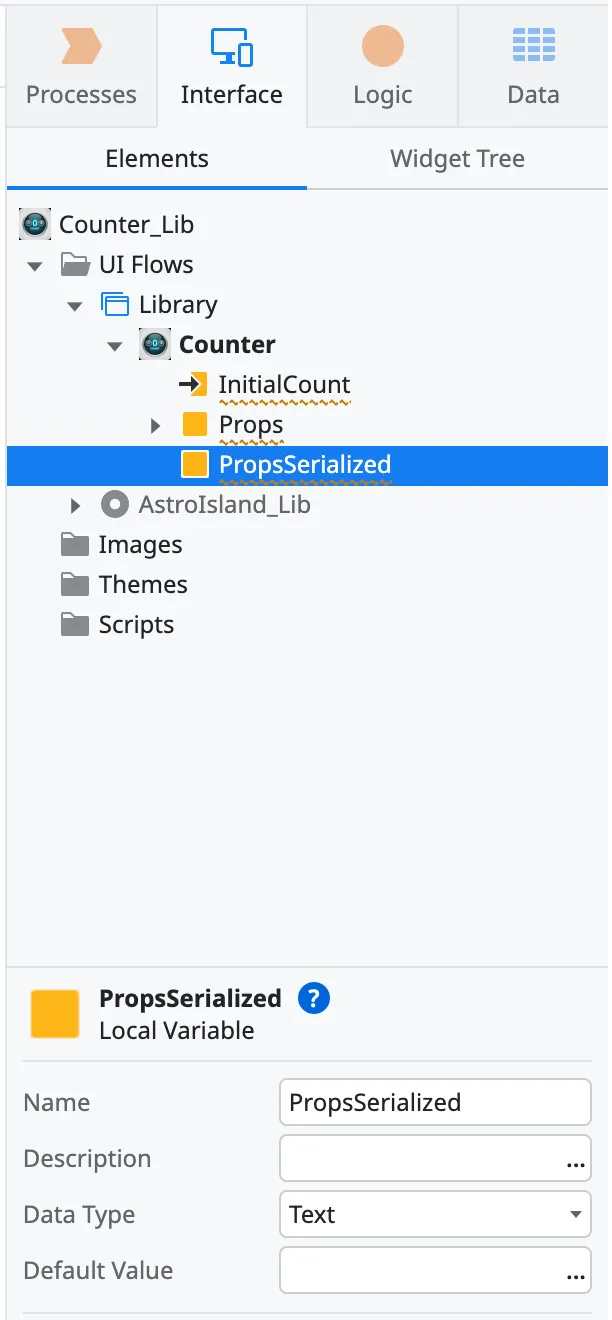Expand the AstroIsland_Lib node
The image size is (612, 1320).
[75, 504]
